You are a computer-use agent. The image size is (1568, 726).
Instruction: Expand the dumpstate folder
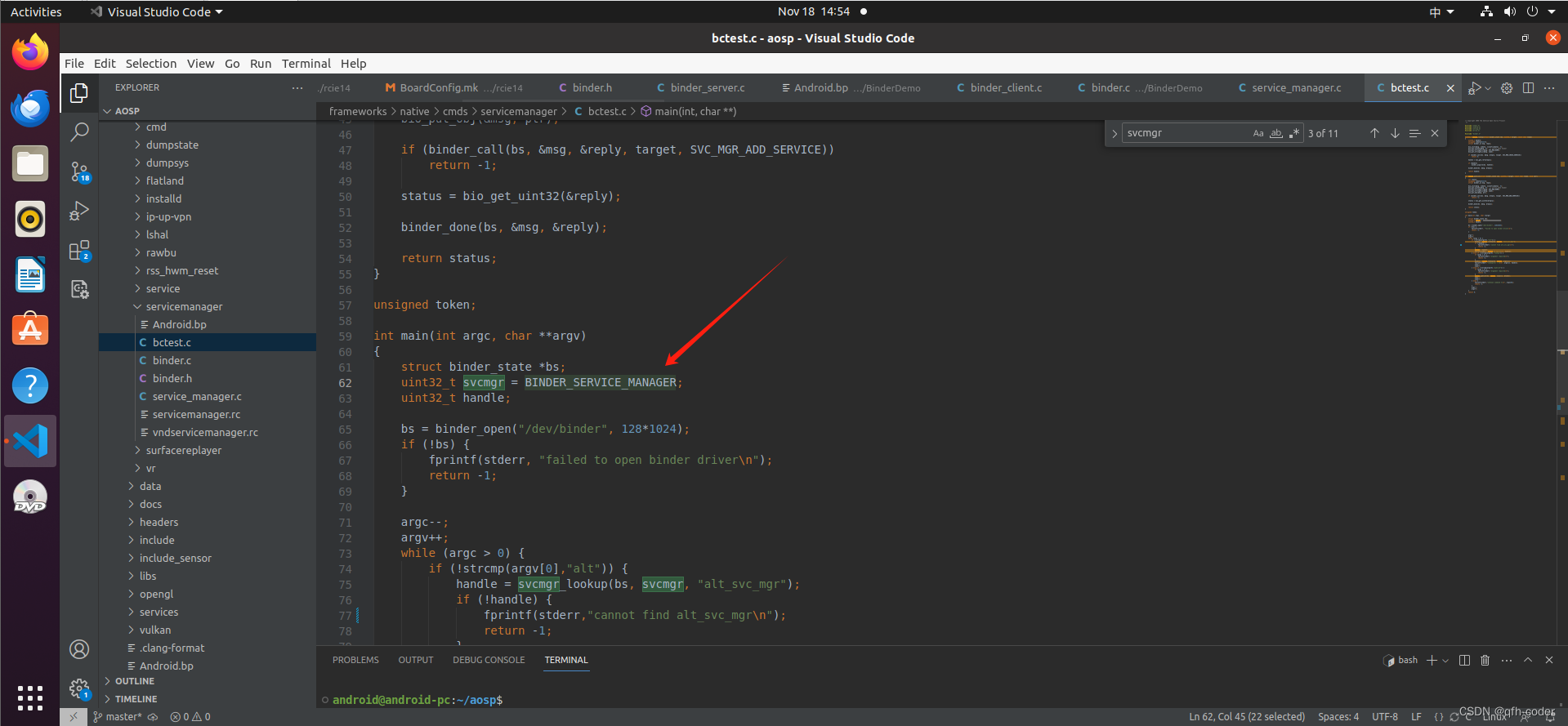pyautogui.click(x=208, y=145)
